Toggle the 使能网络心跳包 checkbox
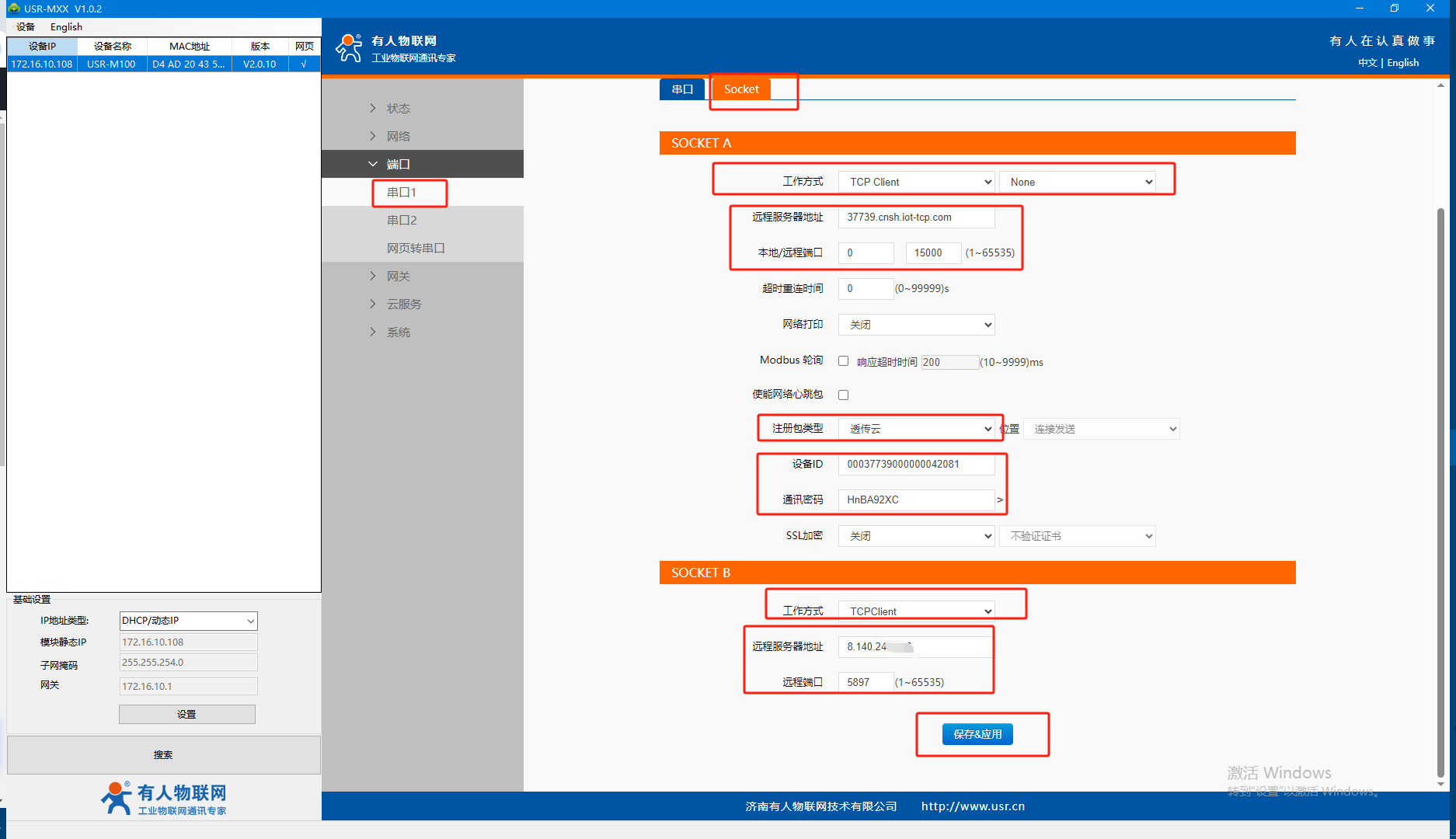Viewport: 1456px width, 839px height. click(x=843, y=395)
